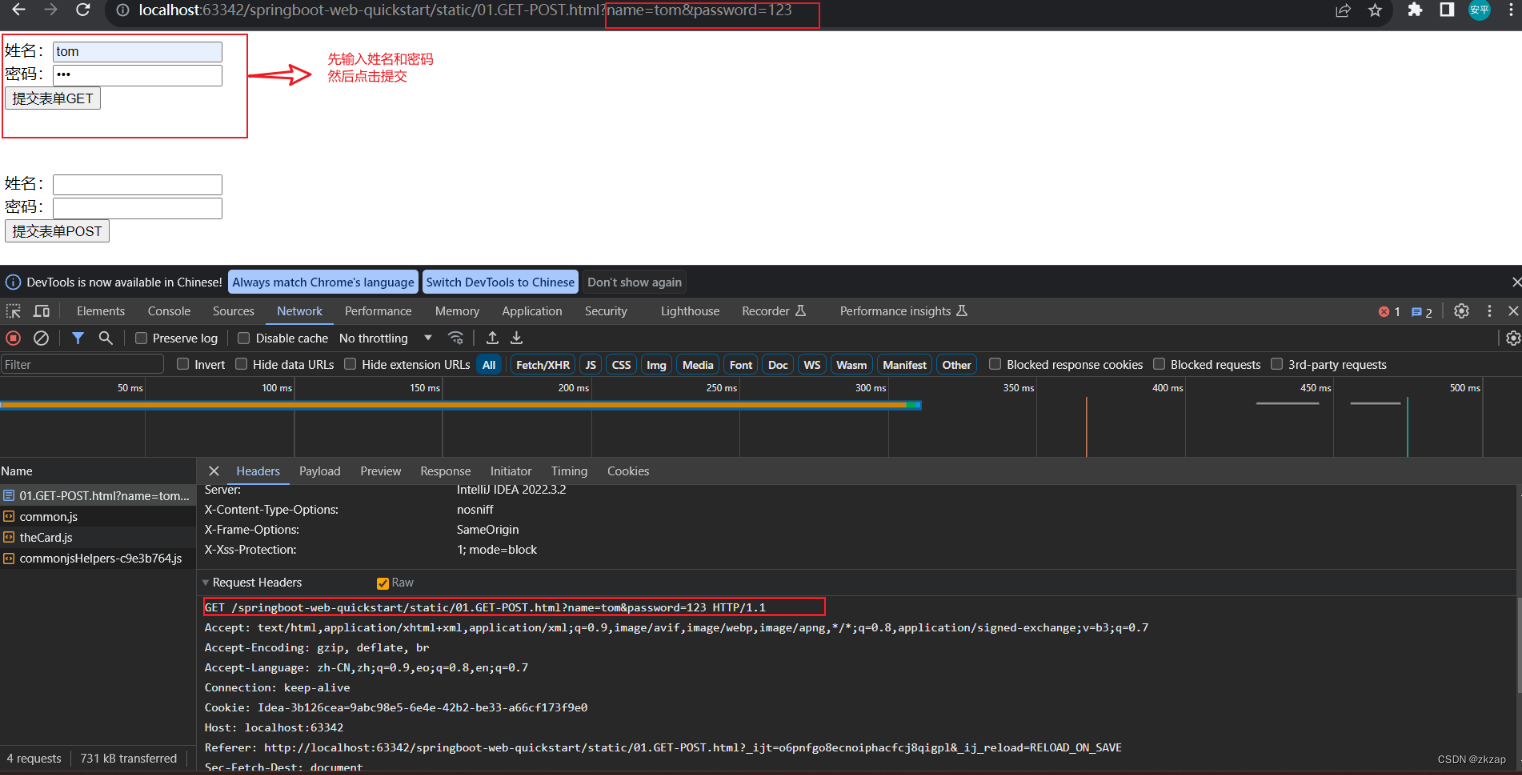1522x775 pixels.
Task: Uncheck the Raw request headers checkbox
Action: [383, 583]
